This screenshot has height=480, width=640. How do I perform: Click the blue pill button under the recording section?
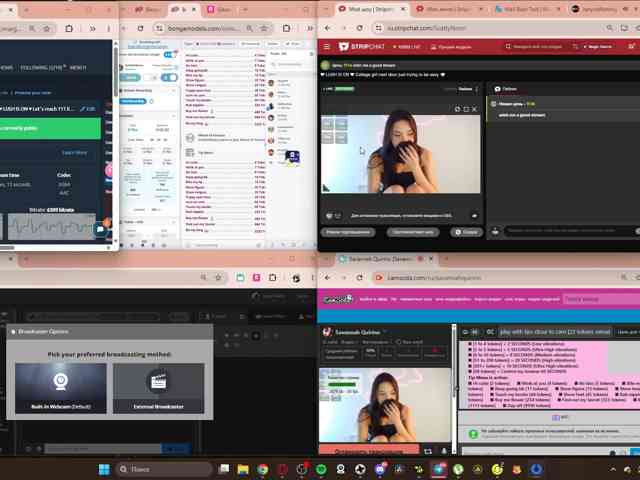(133, 101)
